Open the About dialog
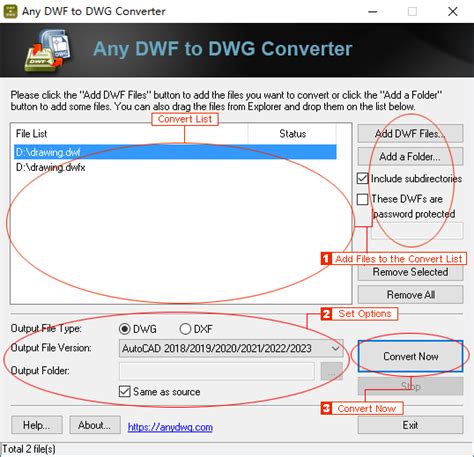 click(95, 425)
